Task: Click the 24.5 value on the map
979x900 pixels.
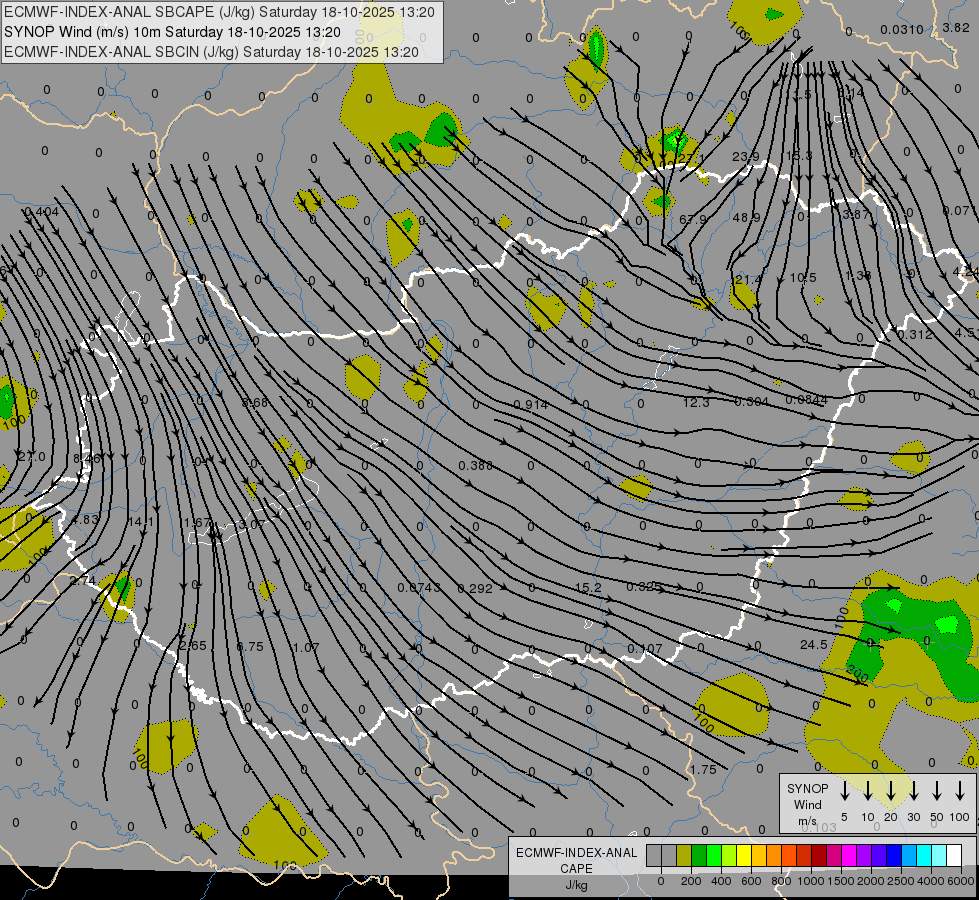Action: [814, 644]
